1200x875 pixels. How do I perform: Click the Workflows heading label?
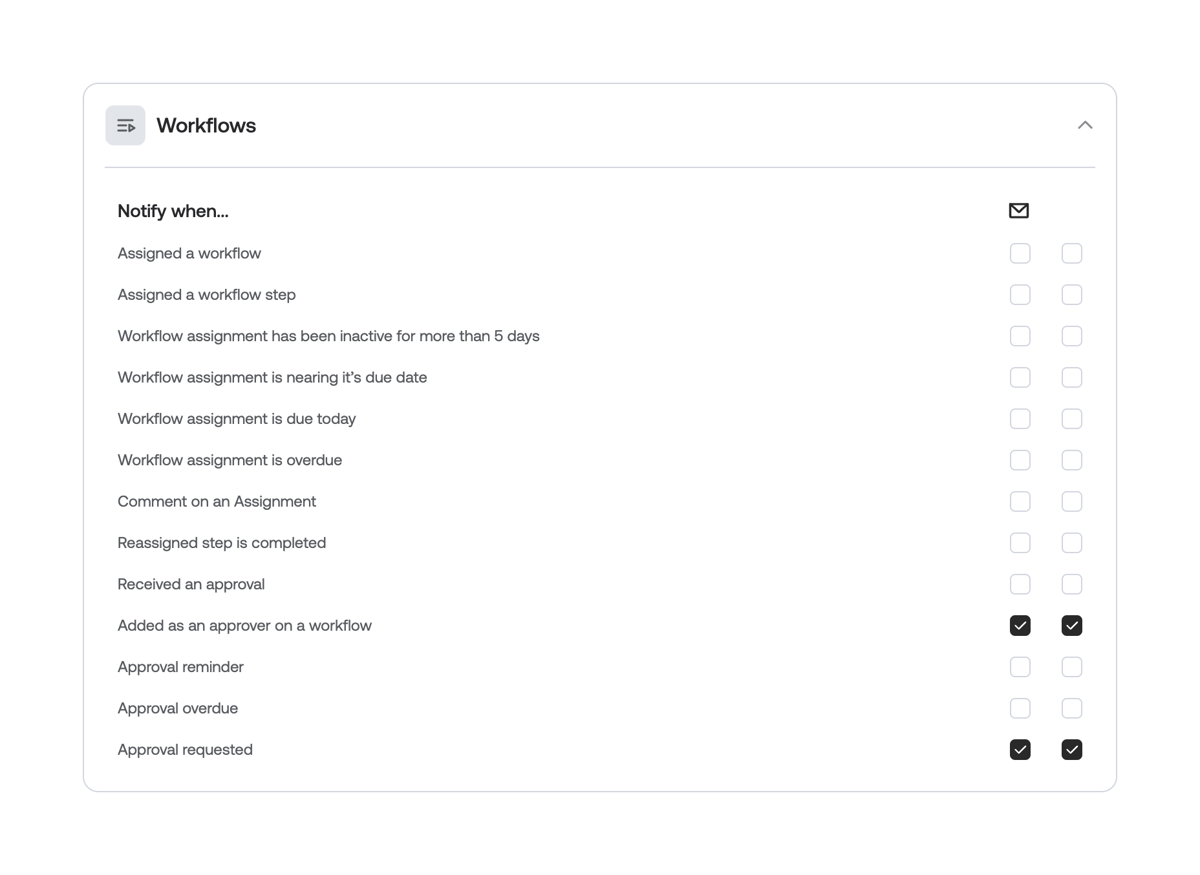click(206, 124)
